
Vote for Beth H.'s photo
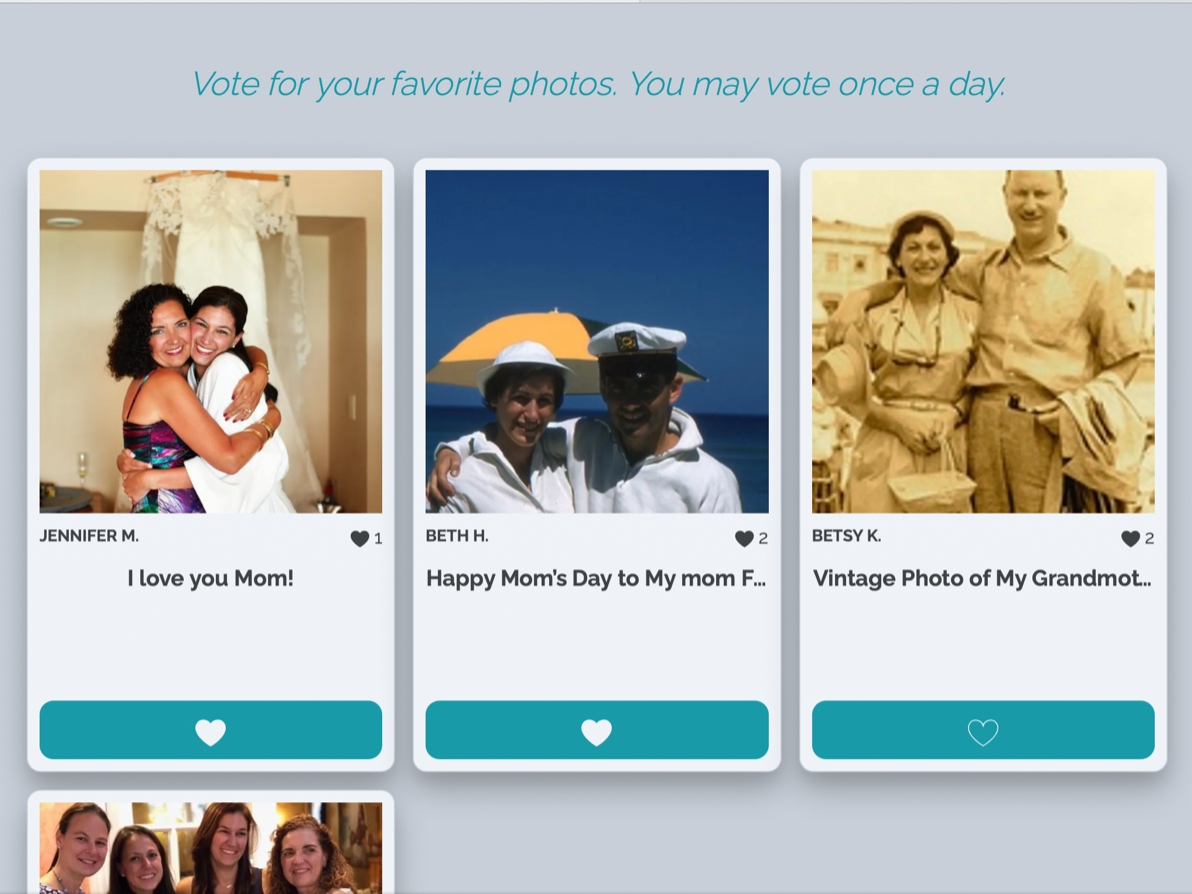[x=596, y=730]
